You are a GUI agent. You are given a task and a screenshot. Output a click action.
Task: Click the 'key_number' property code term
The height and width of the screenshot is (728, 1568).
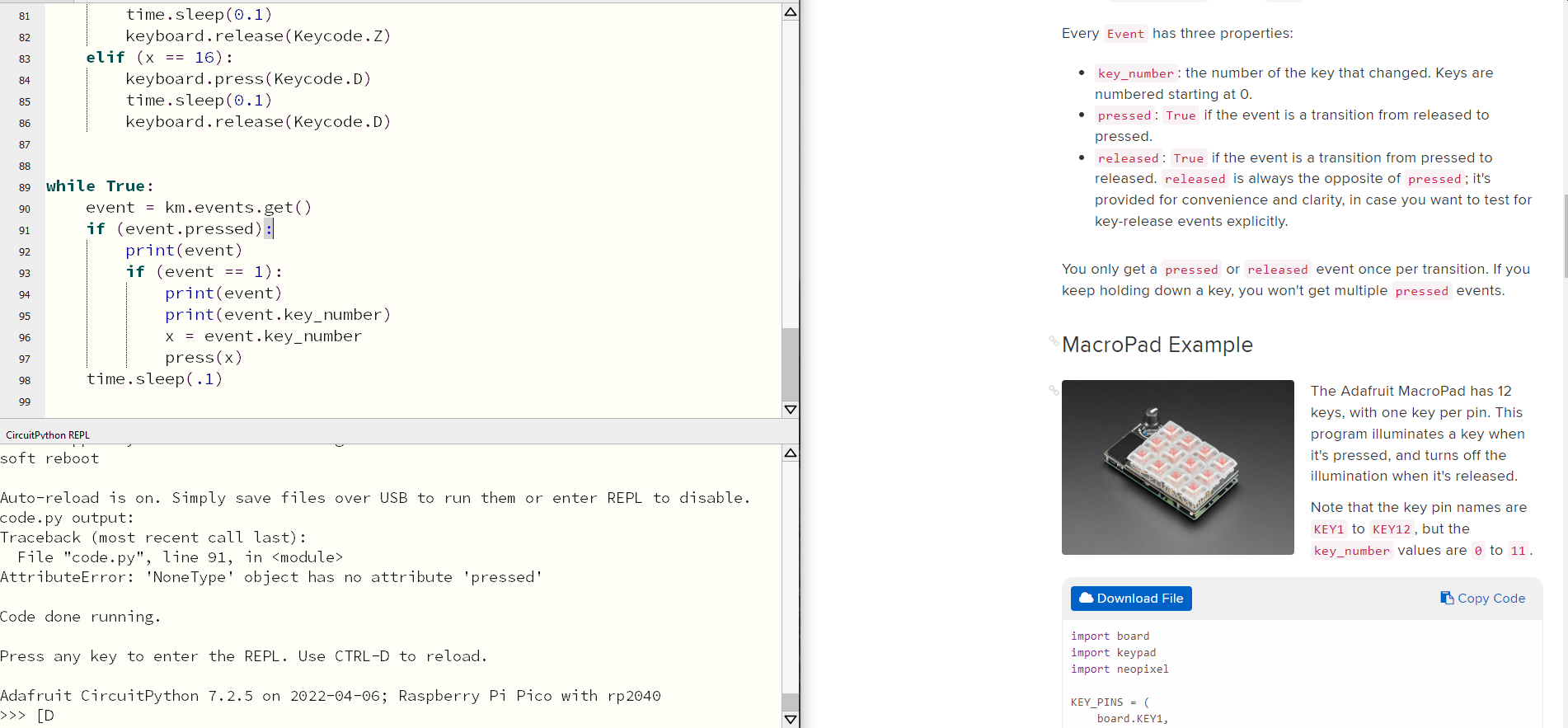click(1135, 73)
